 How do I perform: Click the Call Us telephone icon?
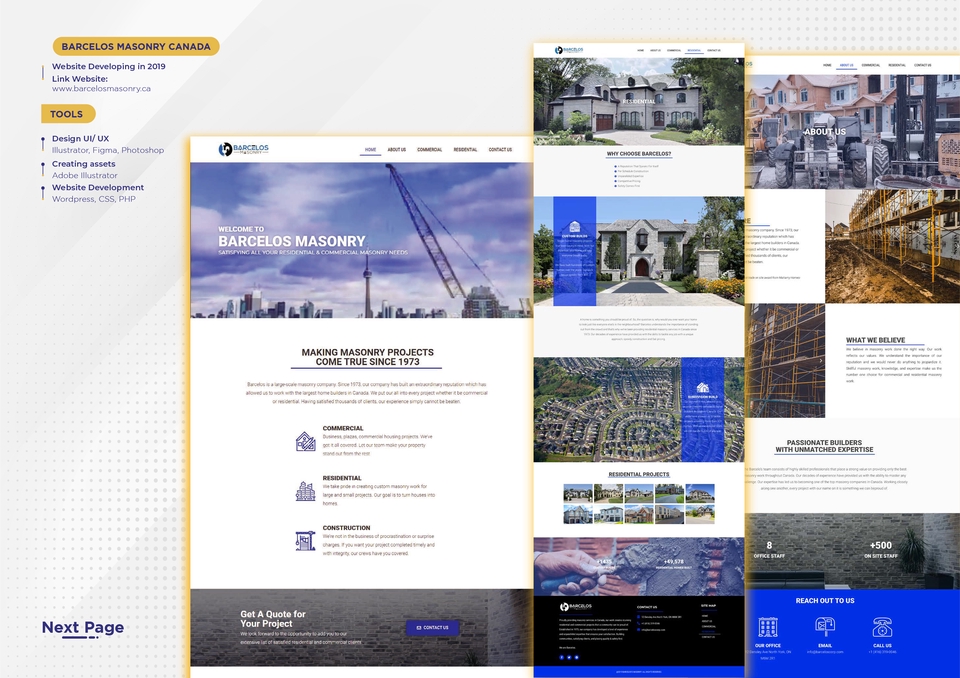point(882,627)
